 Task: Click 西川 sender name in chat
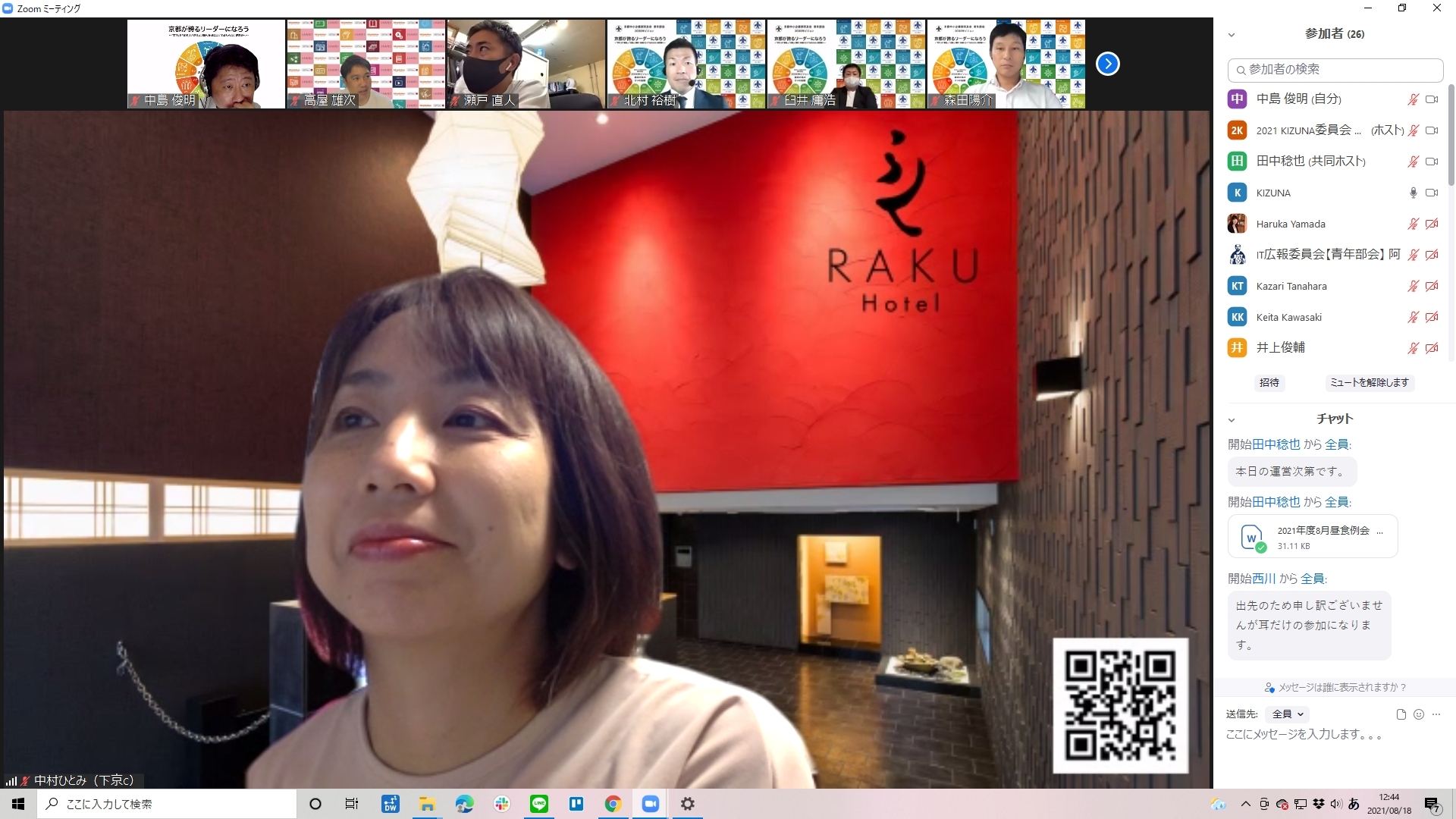pyautogui.click(x=1263, y=579)
